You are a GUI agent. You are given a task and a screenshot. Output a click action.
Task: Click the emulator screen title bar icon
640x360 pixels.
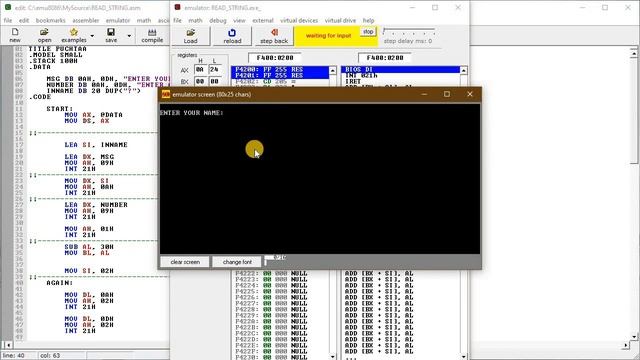click(x=166, y=94)
